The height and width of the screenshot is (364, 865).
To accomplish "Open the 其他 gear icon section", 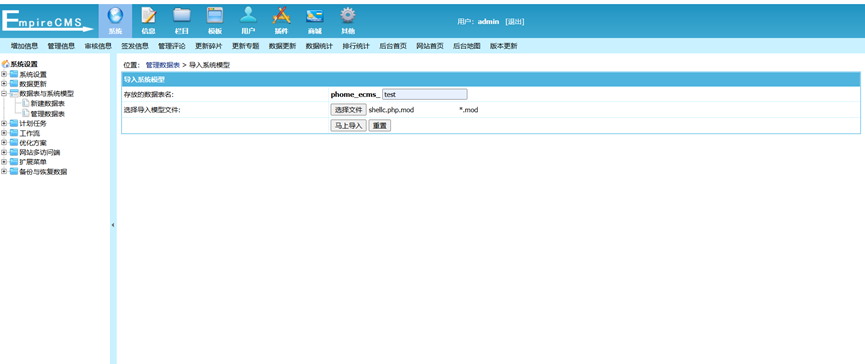I will coord(348,21).
